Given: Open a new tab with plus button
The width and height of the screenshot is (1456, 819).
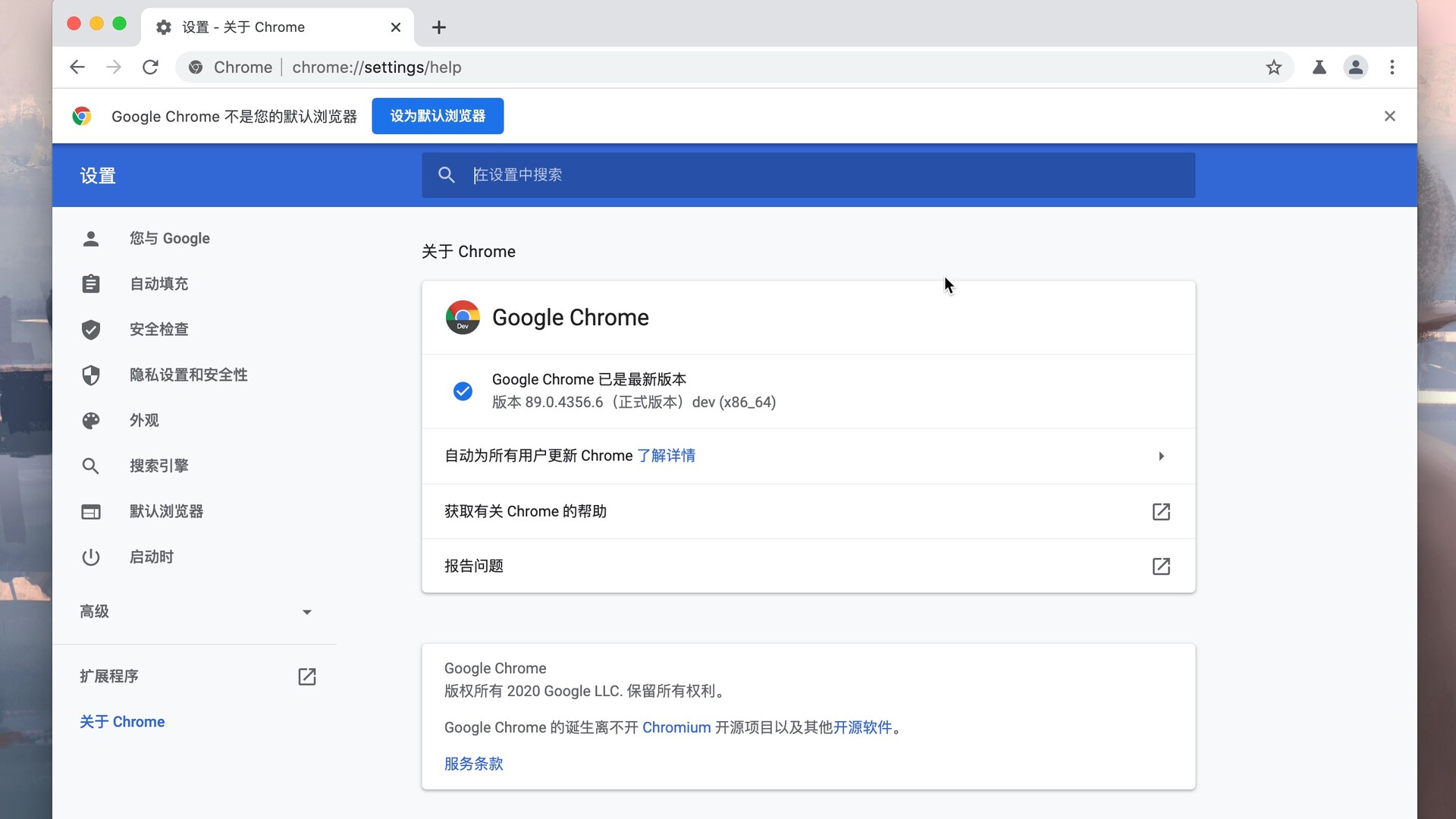Looking at the screenshot, I should coord(439,27).
